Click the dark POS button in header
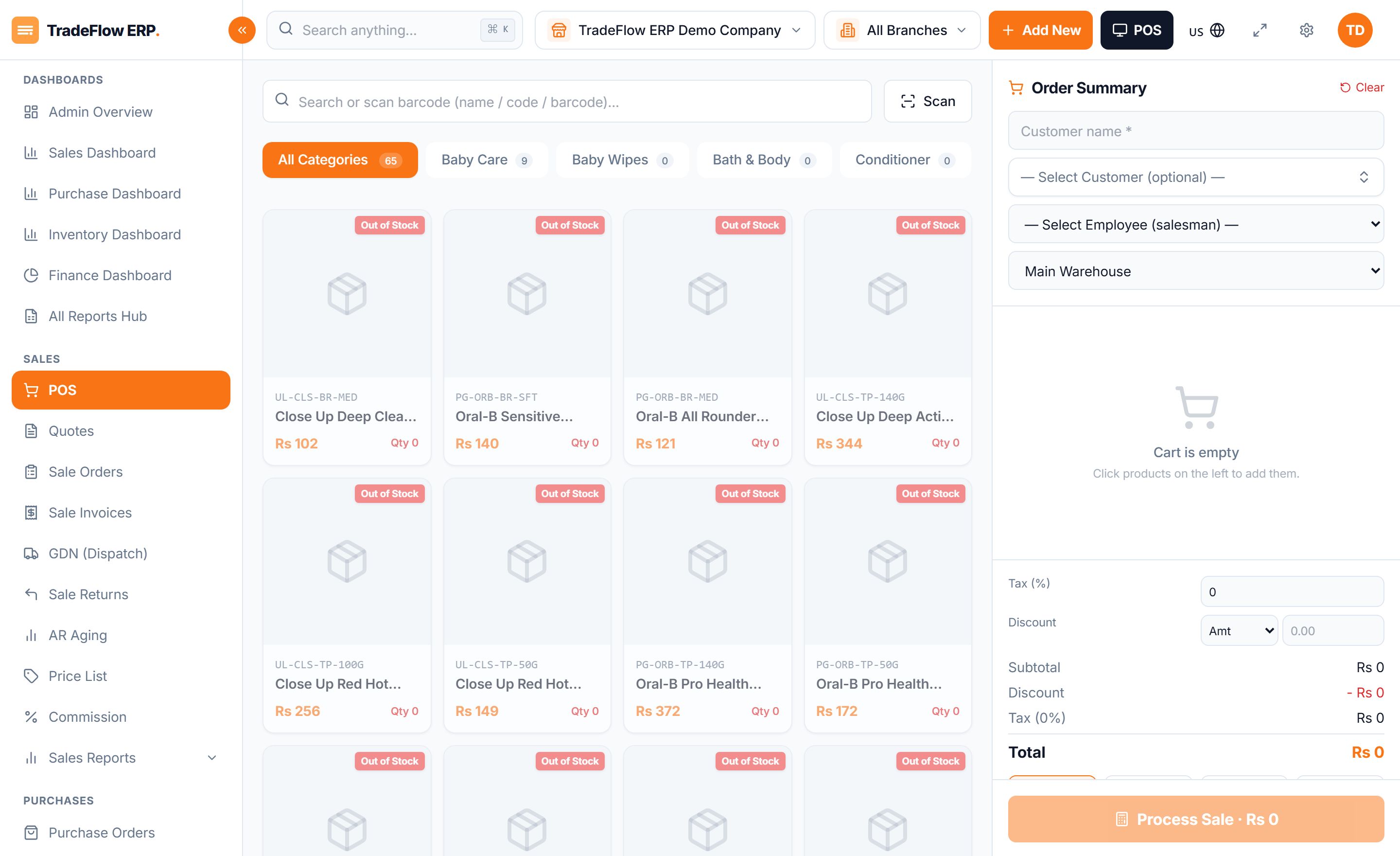Image resolution: width=1400 pixels, height=856 pixels. pos(1137,30)
